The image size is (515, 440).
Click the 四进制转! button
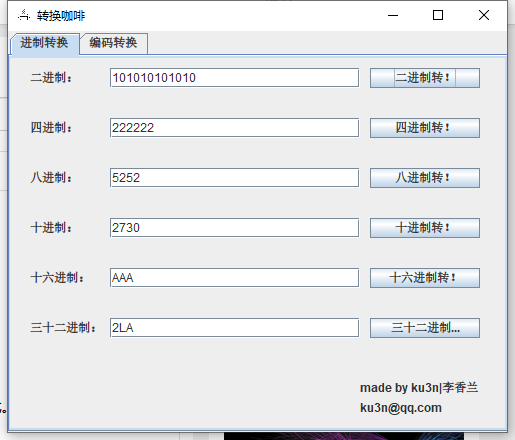pyautogui.click(x=425, y=128)
